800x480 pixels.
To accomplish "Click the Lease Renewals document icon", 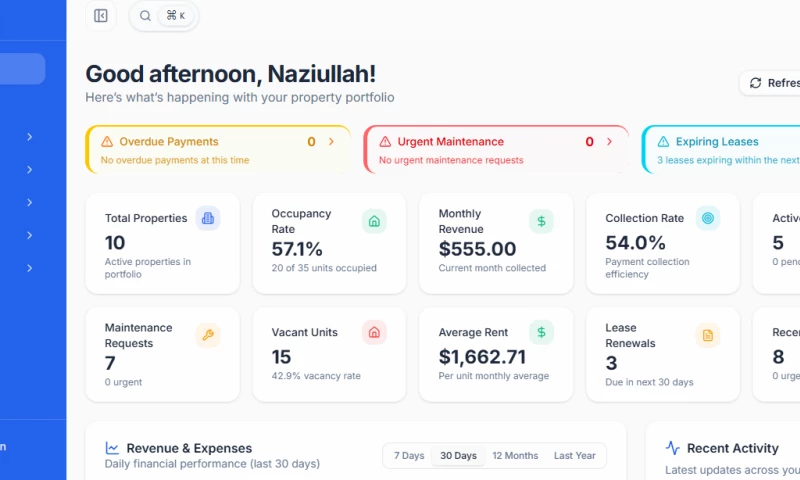I will click(x=708, y=336).
